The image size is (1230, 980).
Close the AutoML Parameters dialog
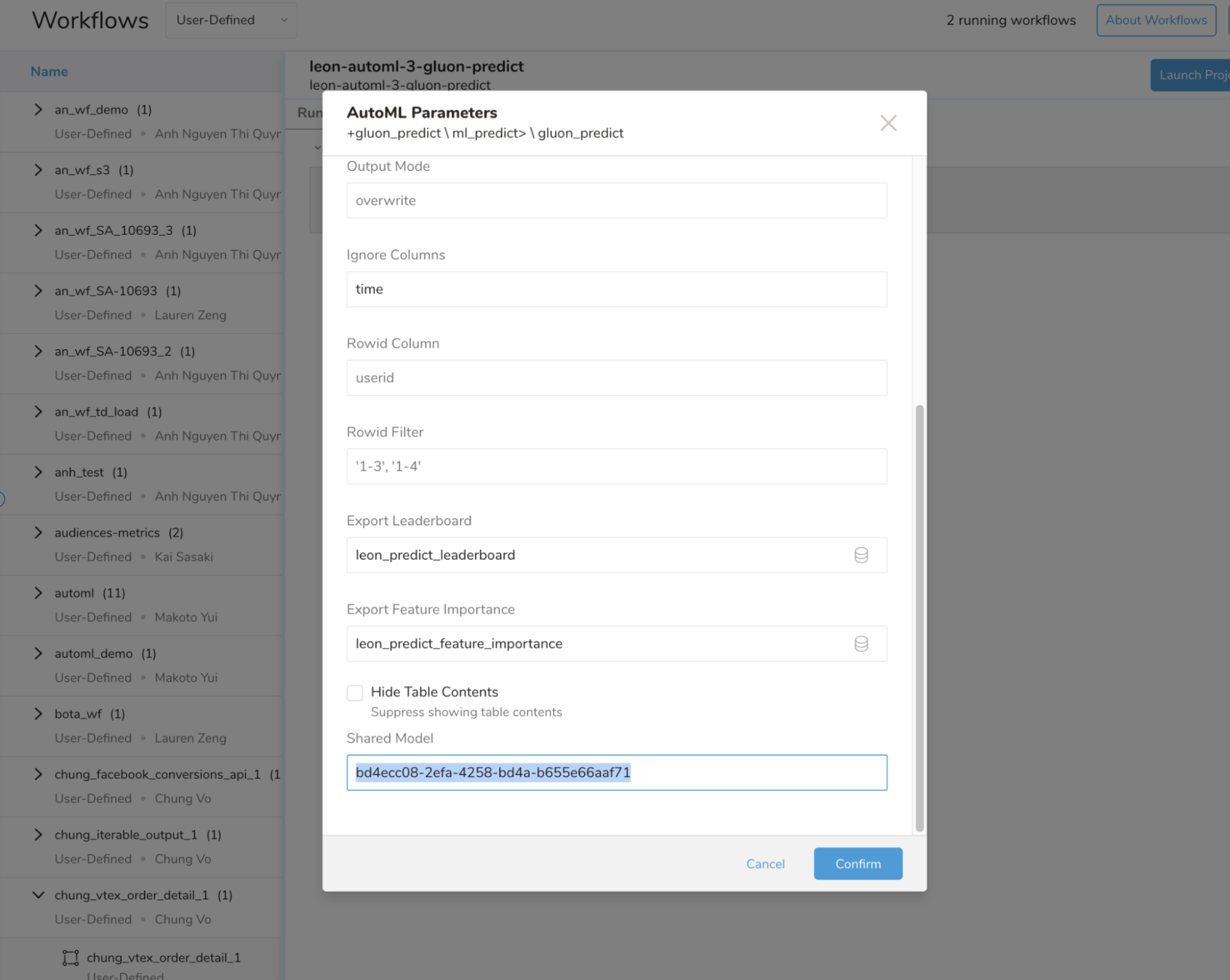pyautogui.click(x=888, y=122)
